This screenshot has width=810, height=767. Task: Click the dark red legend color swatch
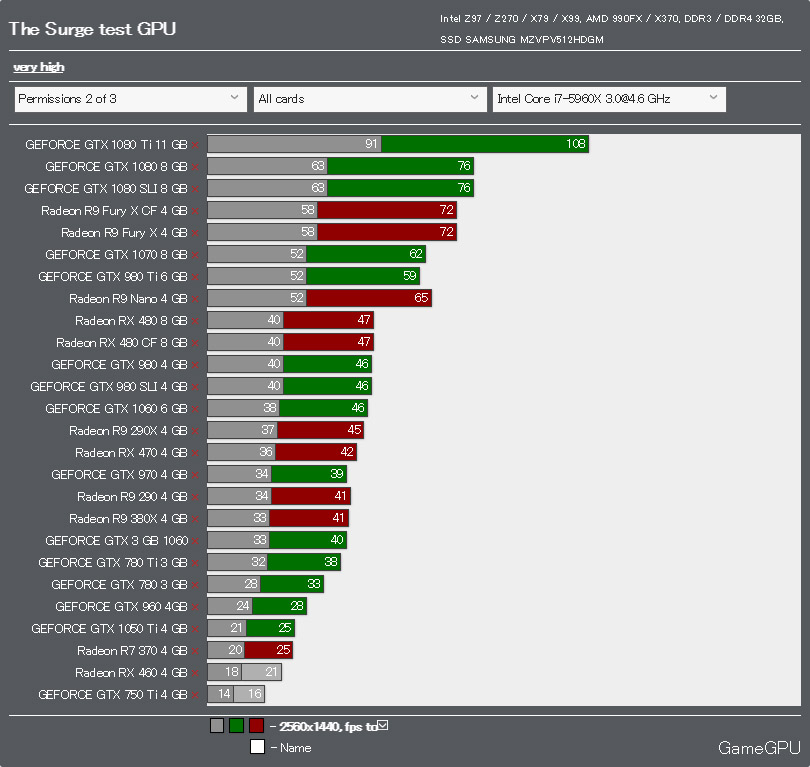[256, 726]
